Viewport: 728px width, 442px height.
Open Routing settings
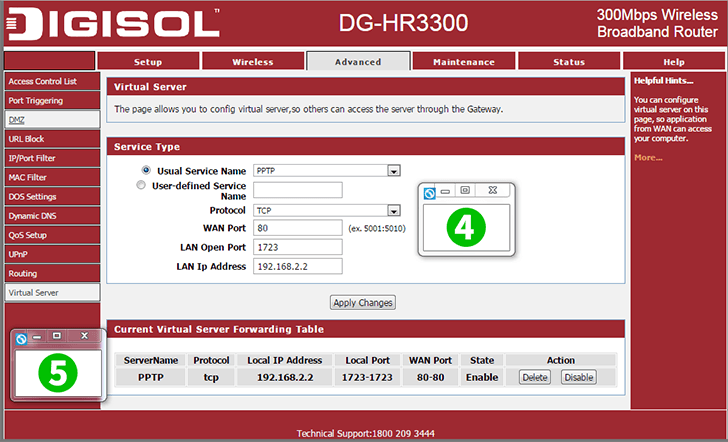click(52, 273)
